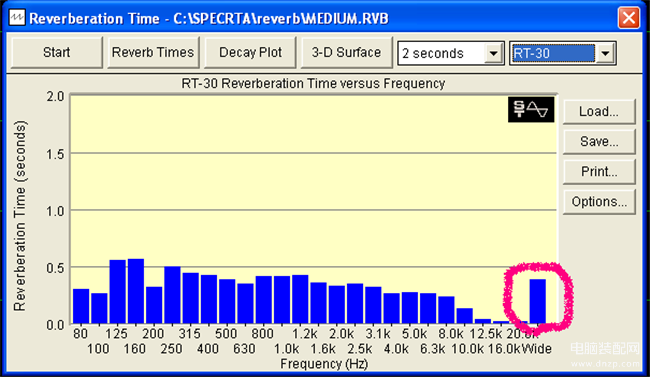650x377 pixels.
Task: Click the '100' x-axis label
Action: point(98,349)
